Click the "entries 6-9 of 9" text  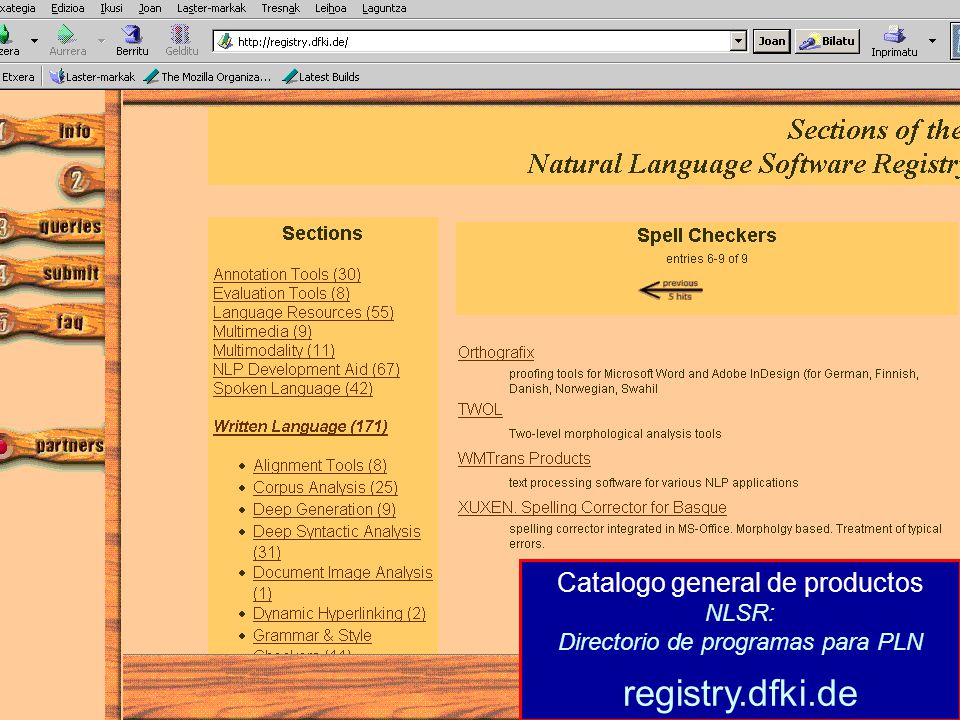(707, 258)
